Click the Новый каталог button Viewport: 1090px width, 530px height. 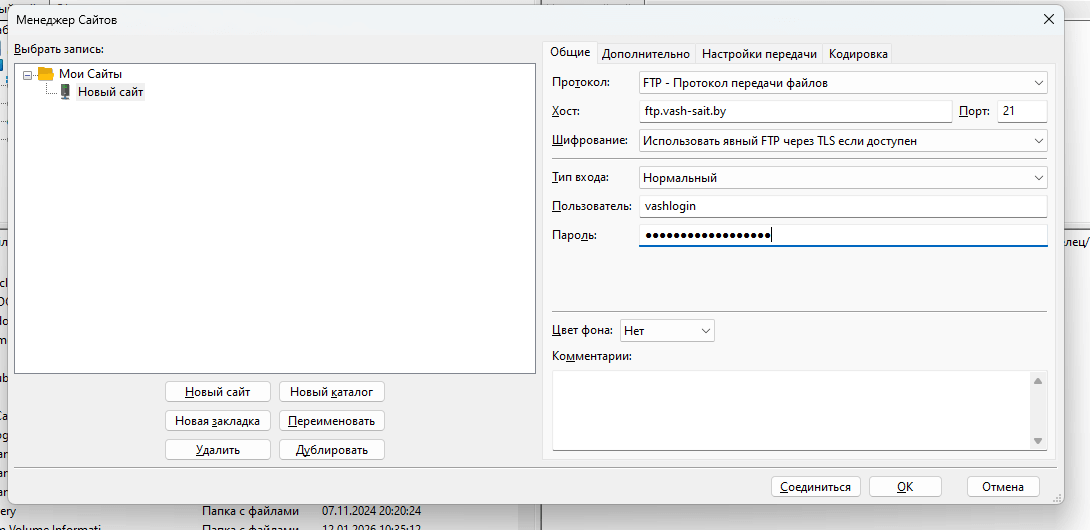point(332,392)
